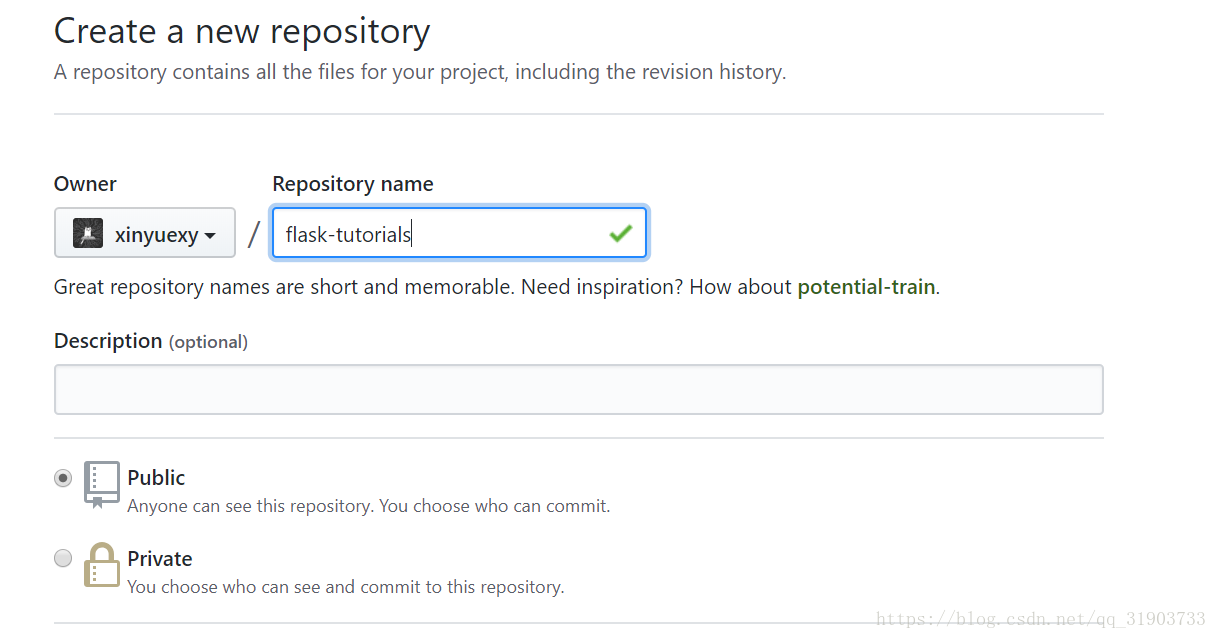The image size is (1217, 639).
Task: Click the private repository lock icon
Action: click(102, 564)
